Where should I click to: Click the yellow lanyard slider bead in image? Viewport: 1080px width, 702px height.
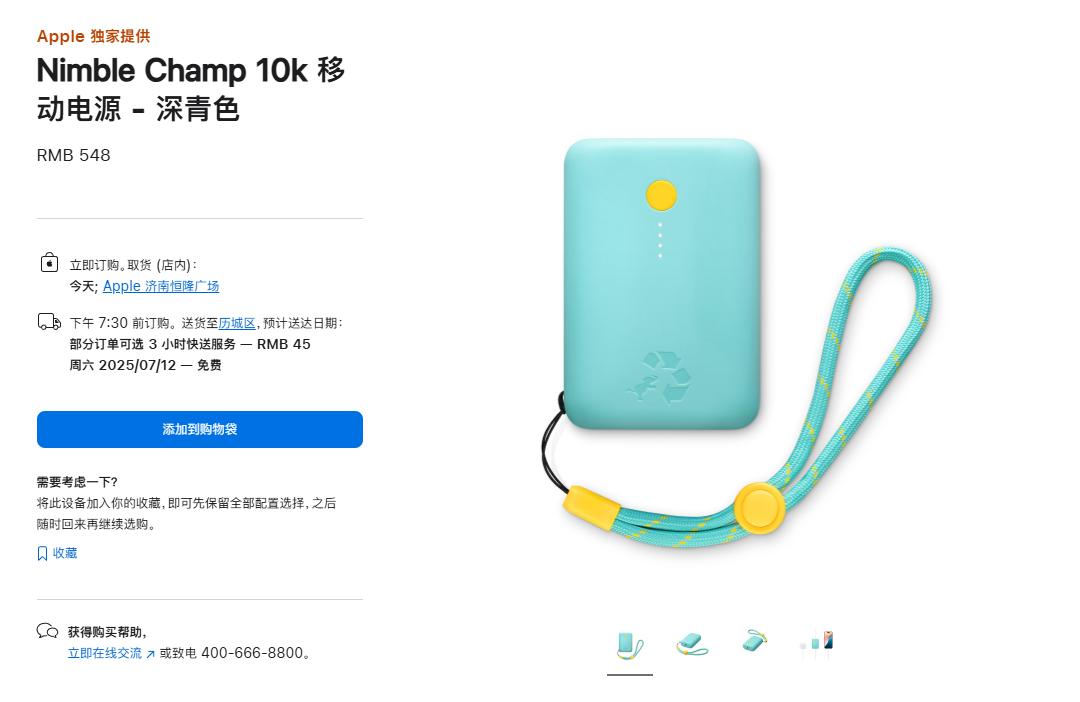(x=759, y=508)
